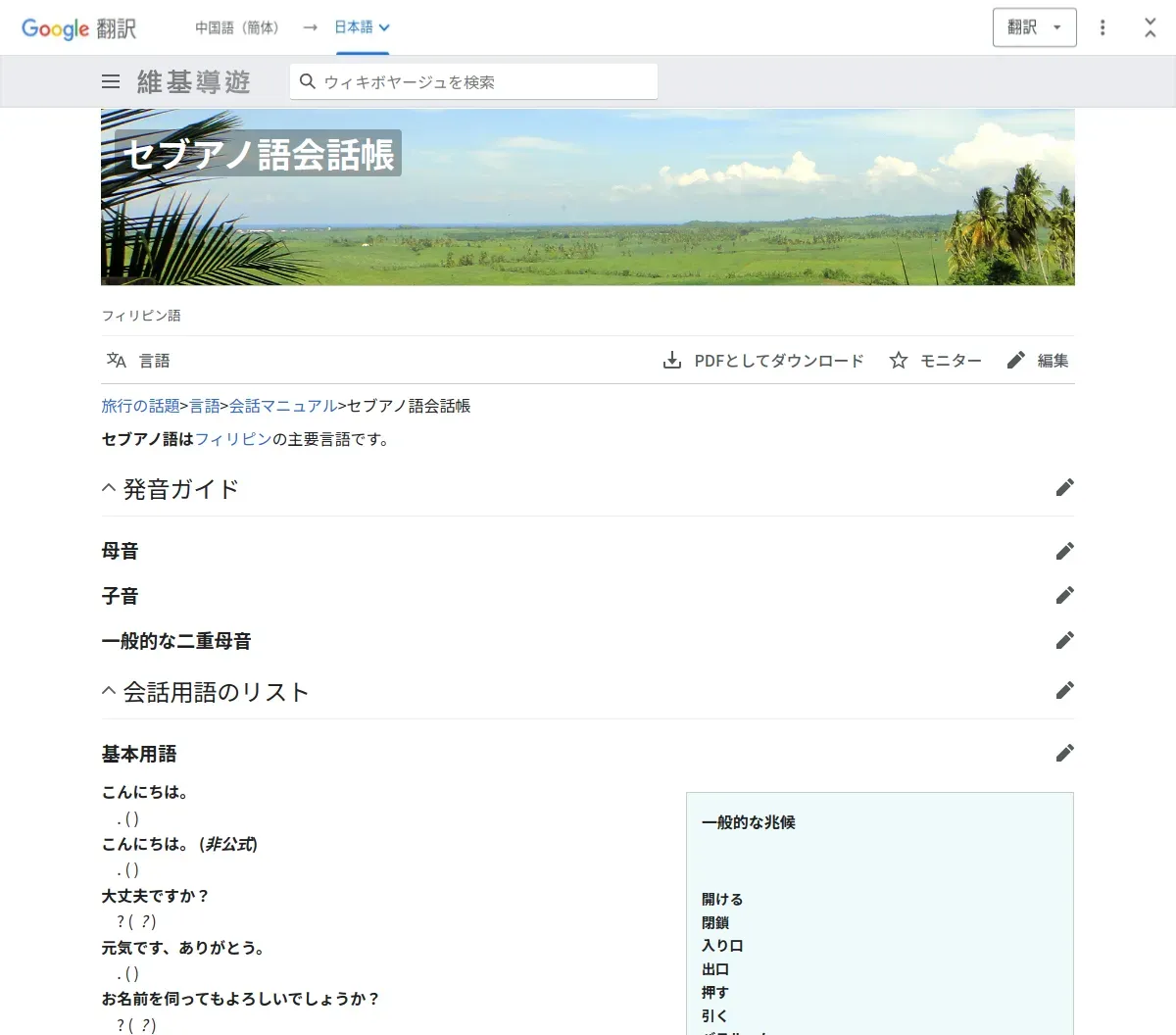
Task: Click the 一般的な兆候 box heading
Action: click(749, 822)
